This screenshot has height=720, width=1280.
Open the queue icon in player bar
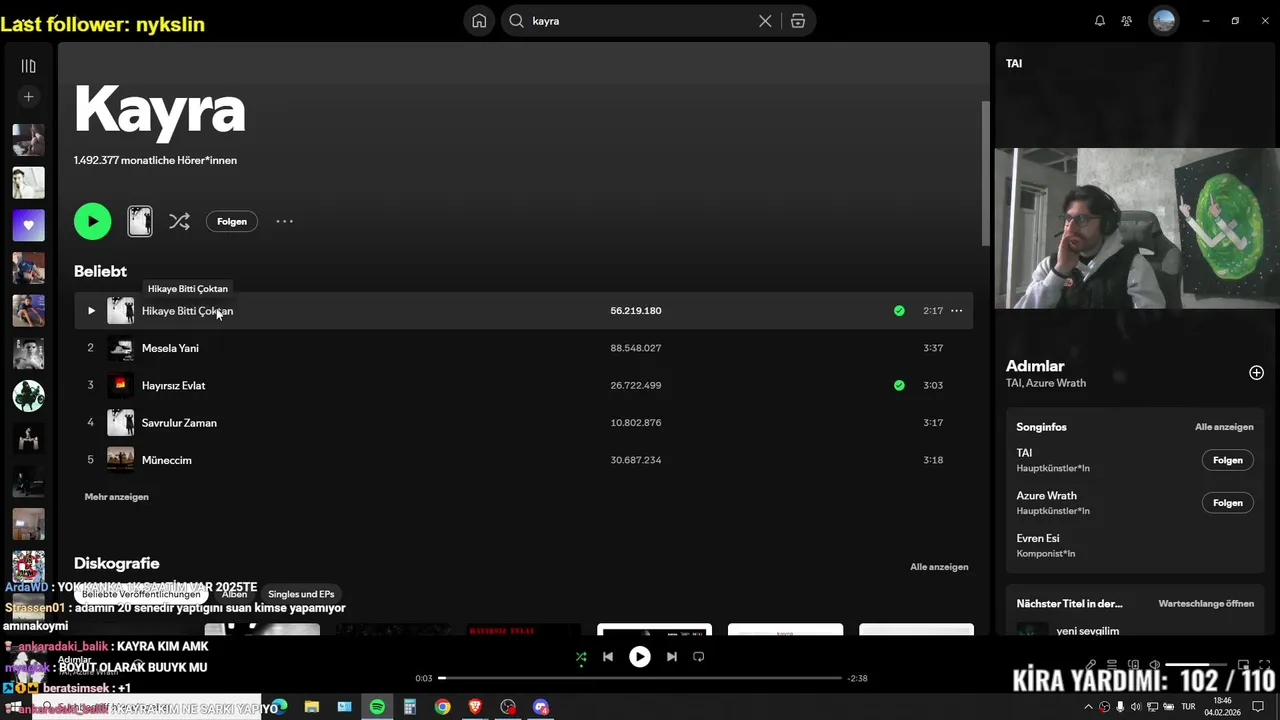coord(1112,665)
